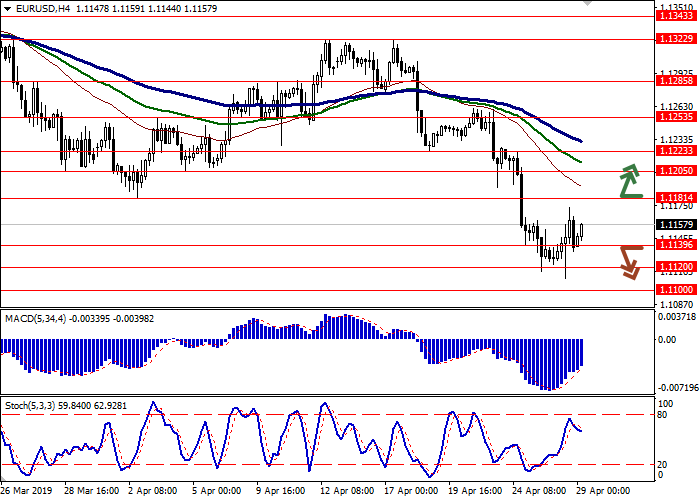Select the 1.13433 red price level label

point(676,16)
